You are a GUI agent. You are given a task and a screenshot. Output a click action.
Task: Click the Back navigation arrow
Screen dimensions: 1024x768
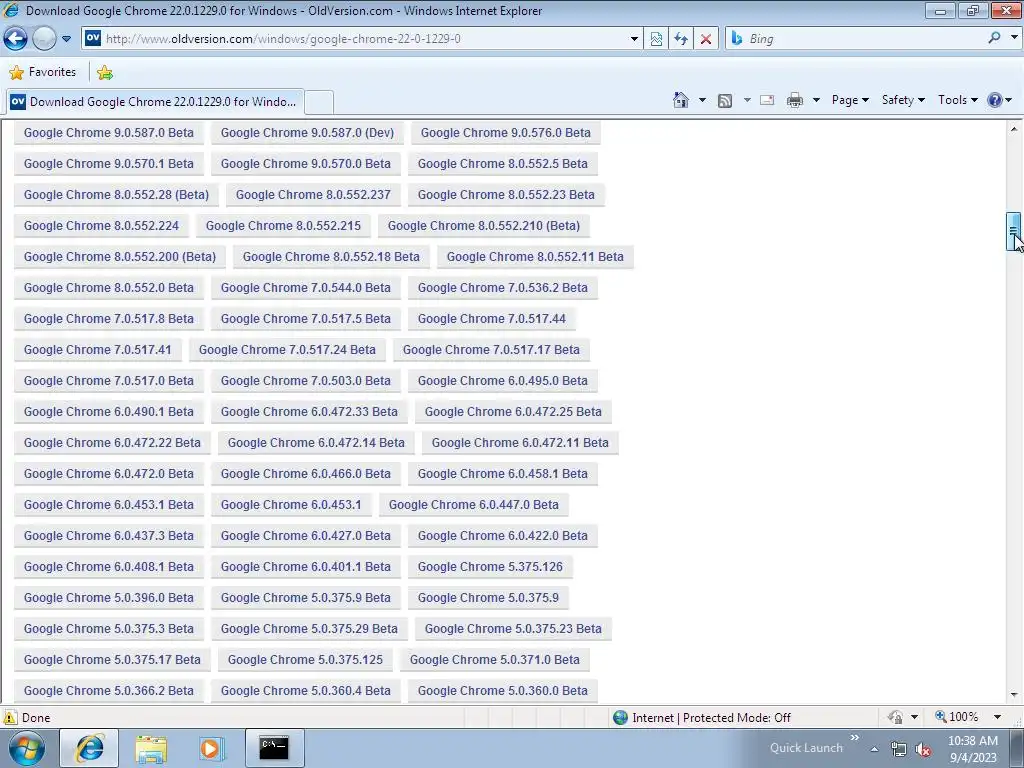[15, 39]
